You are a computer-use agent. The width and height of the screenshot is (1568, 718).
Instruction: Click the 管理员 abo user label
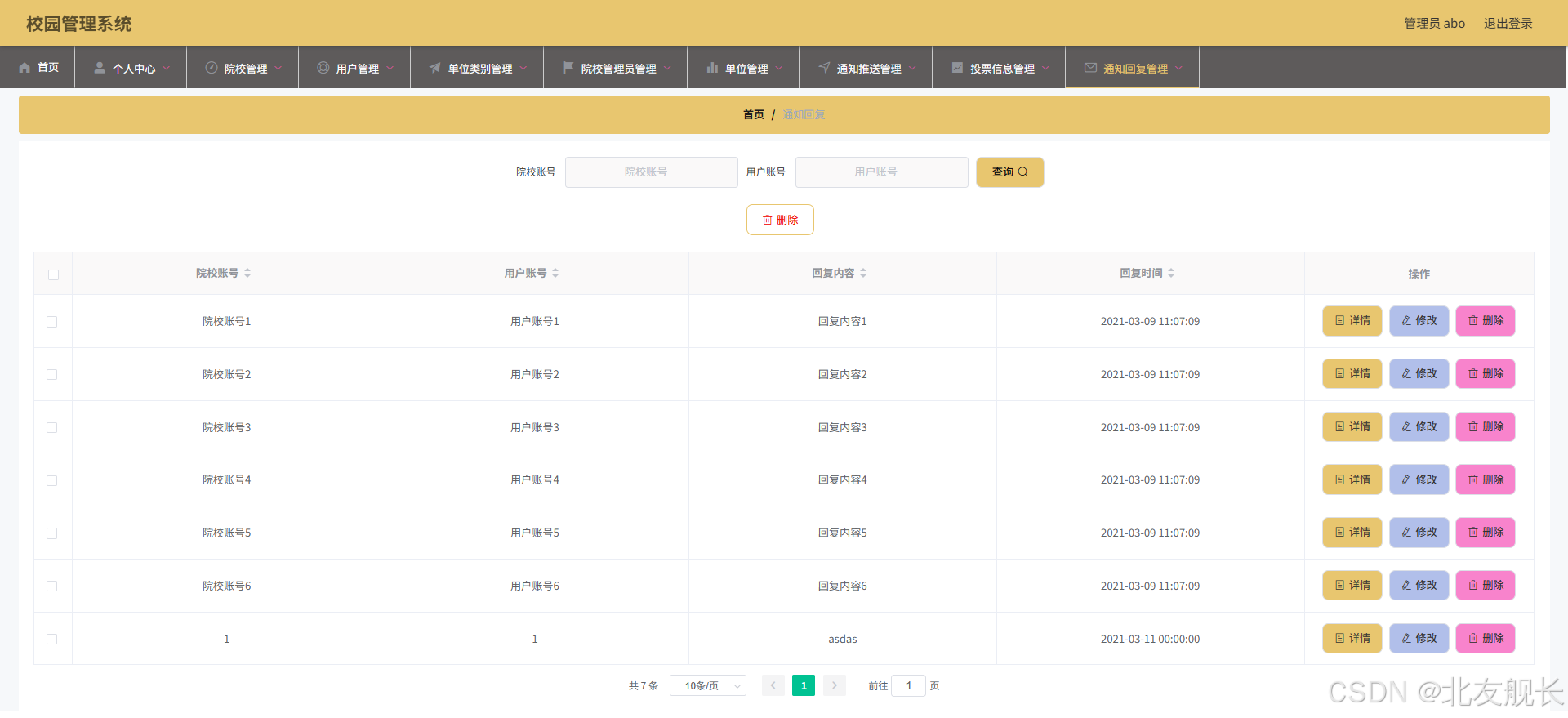(x=1434, y=24)
